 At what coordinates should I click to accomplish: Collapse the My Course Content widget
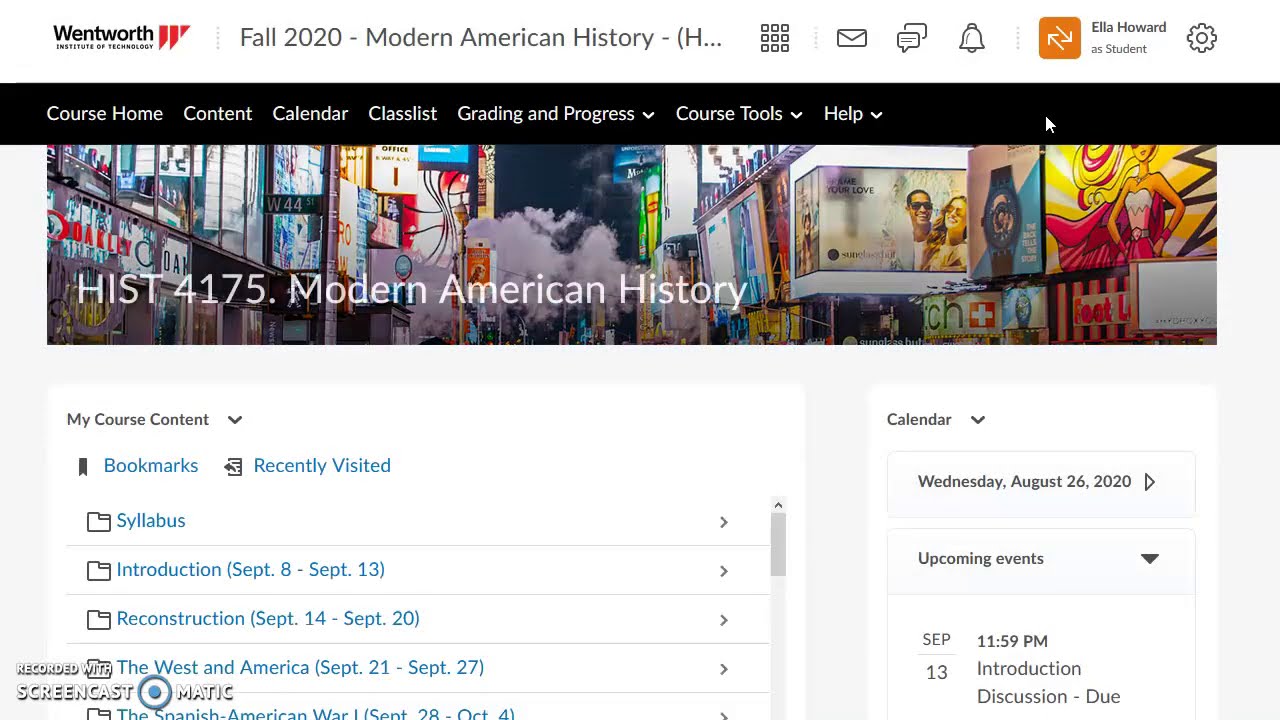click(x=235, y=420)
